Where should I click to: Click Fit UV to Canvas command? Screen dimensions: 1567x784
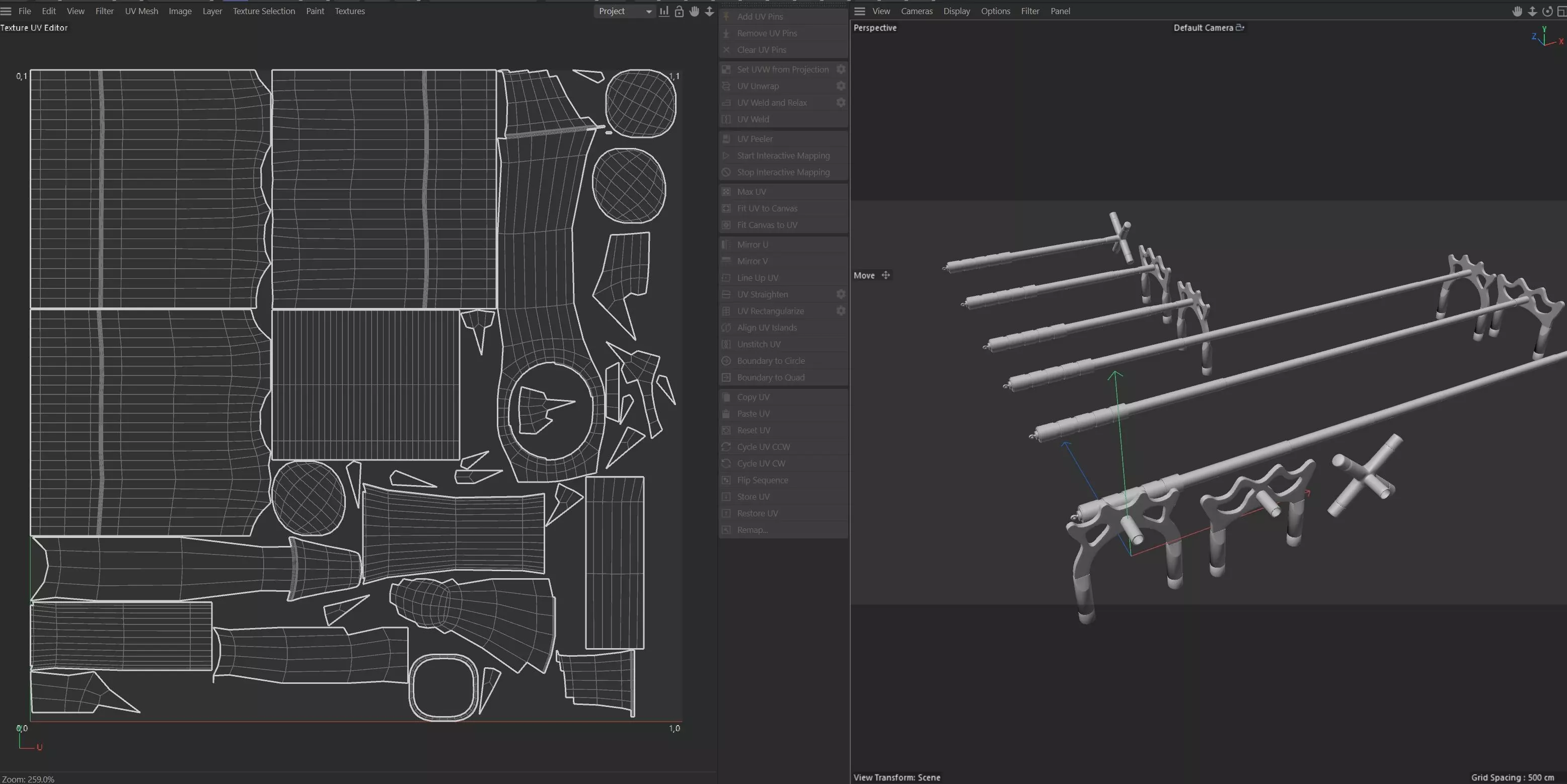click(767, 208)
